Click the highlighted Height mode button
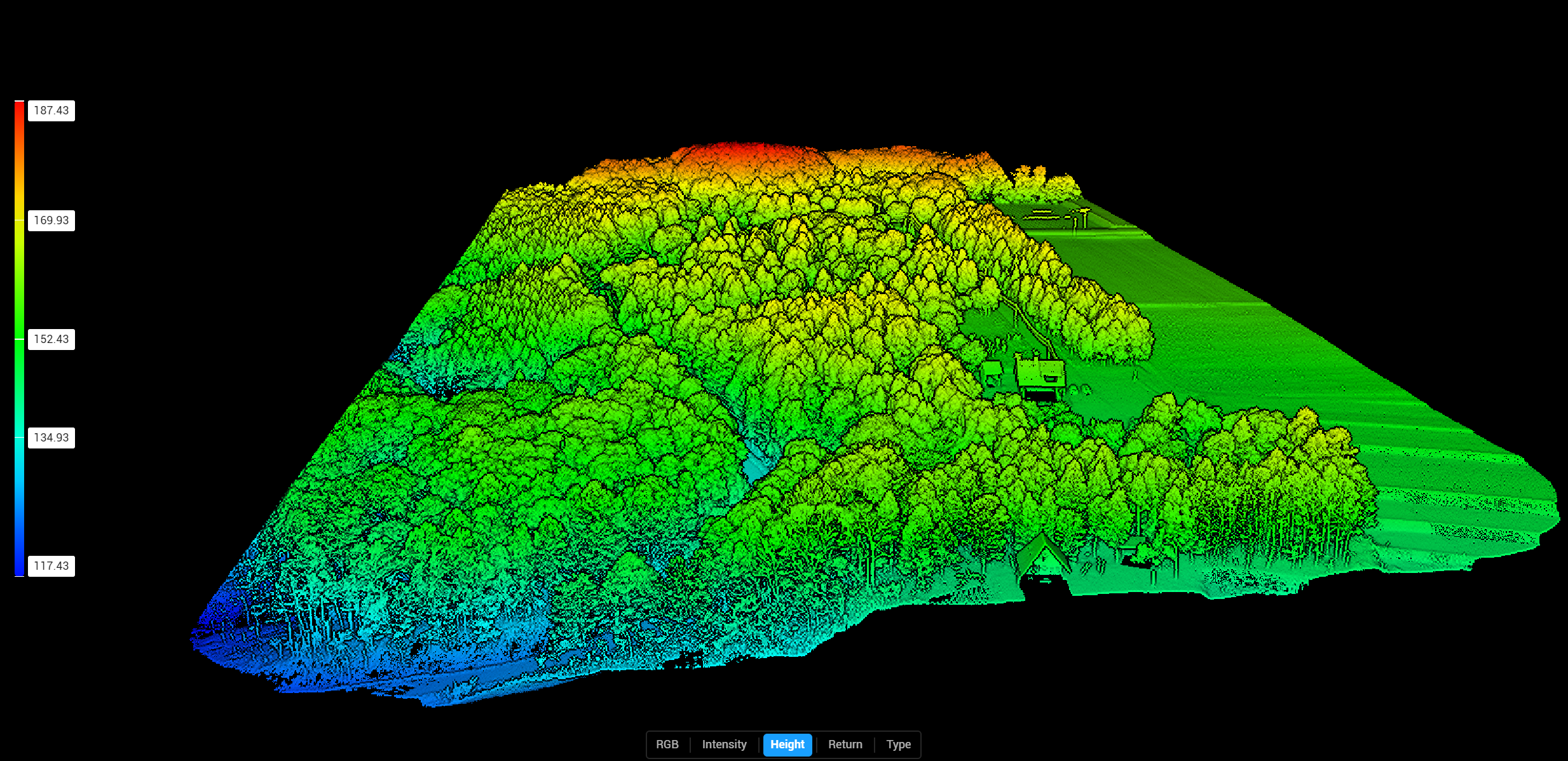Screen dimensions: 1568x761 pyautogui.click(x=787, y=744)
